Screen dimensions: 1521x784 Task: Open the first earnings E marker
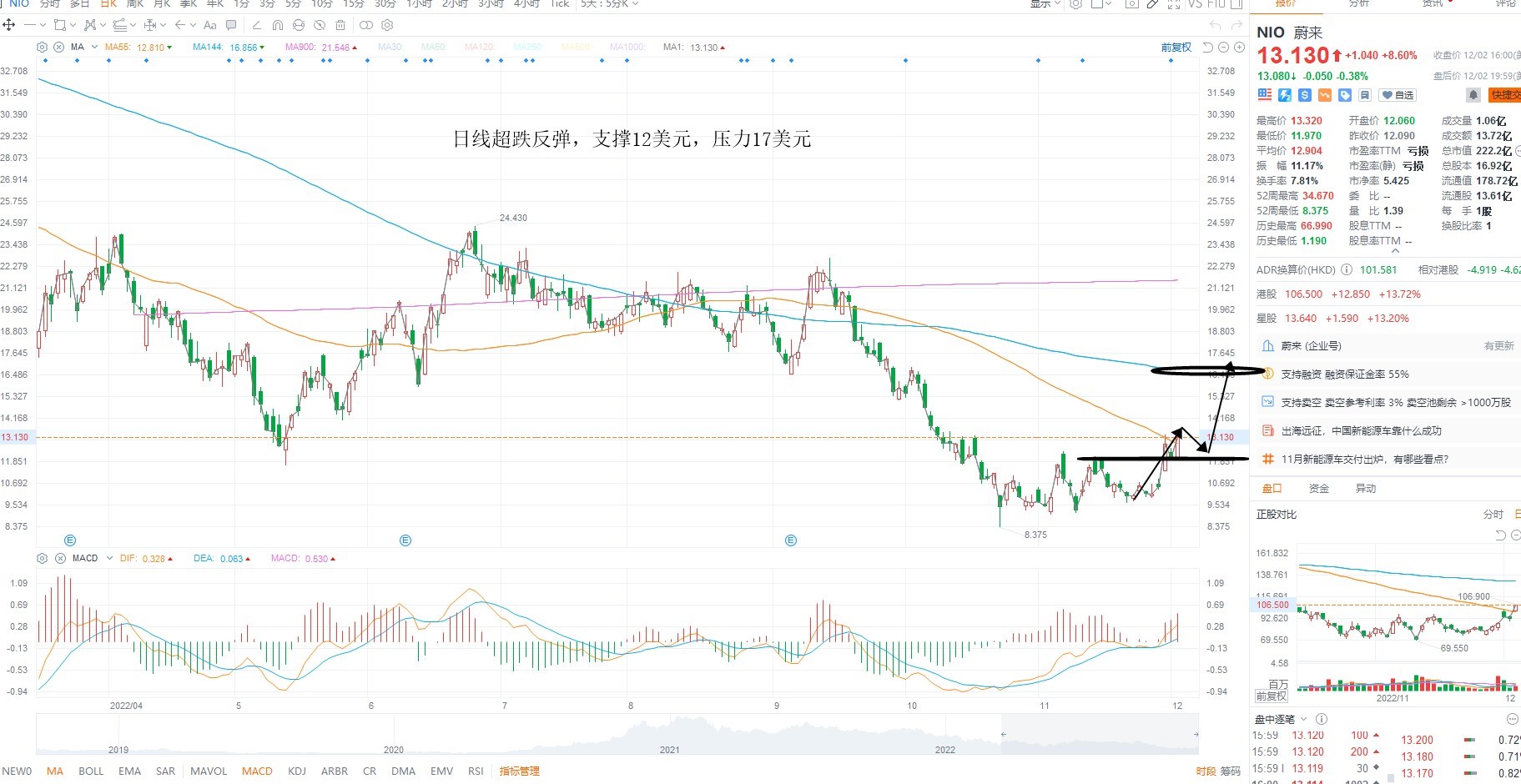click(70, 540)
